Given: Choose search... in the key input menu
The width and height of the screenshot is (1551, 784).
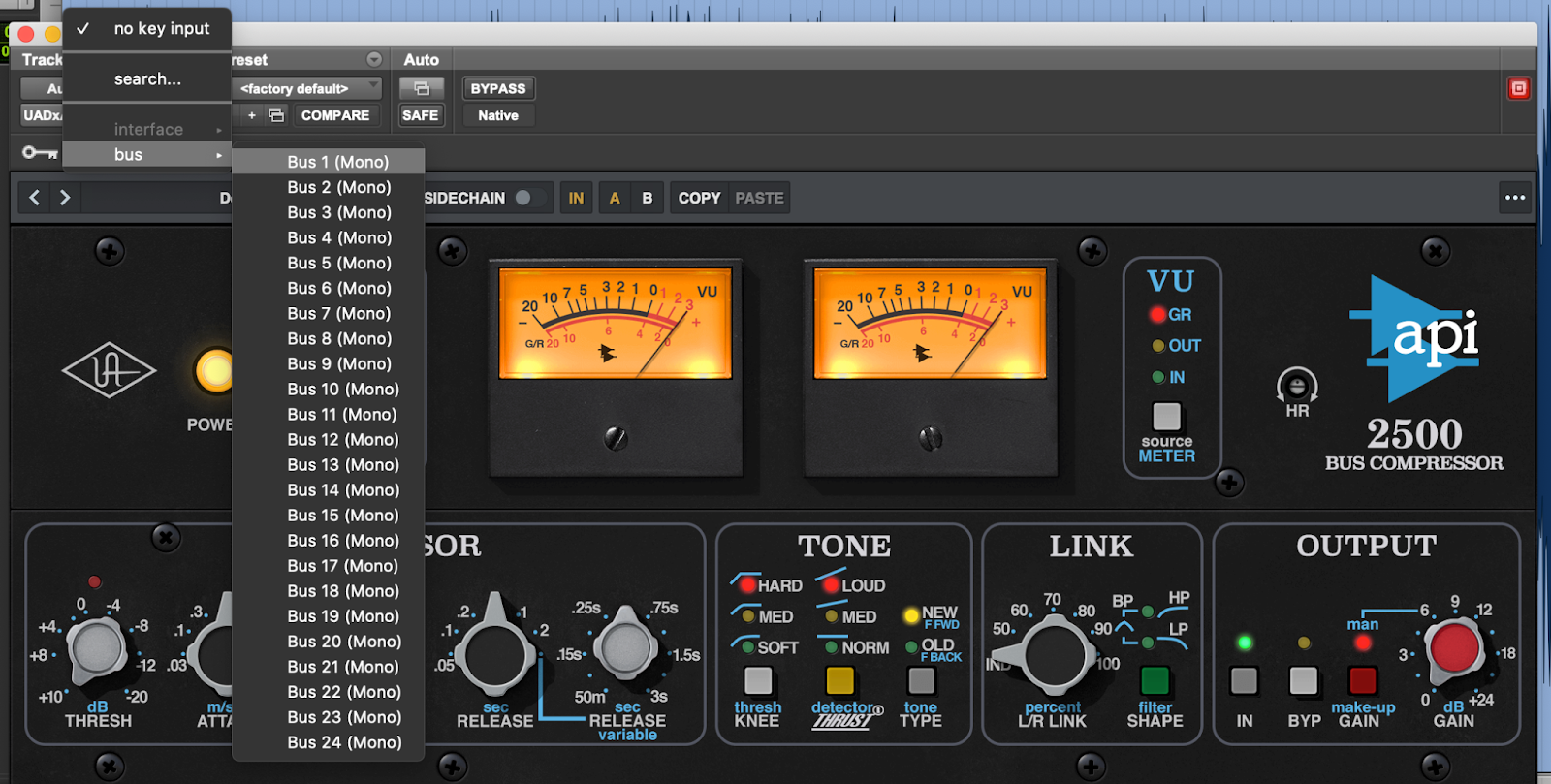Looking at the screenshot, I should pyautogui.click(x=147, y=79).
